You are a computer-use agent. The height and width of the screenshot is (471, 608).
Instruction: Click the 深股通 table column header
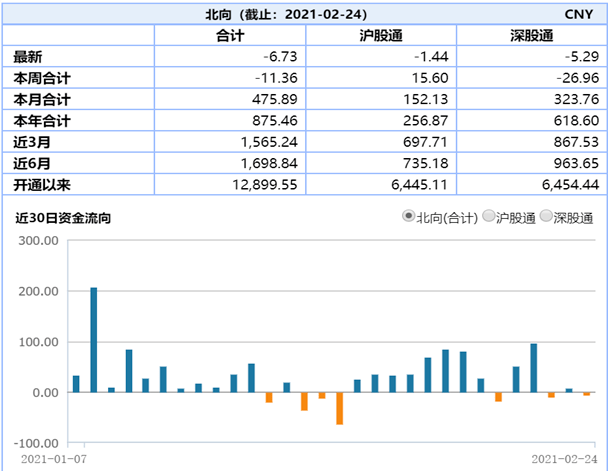[x=531, y=35]
